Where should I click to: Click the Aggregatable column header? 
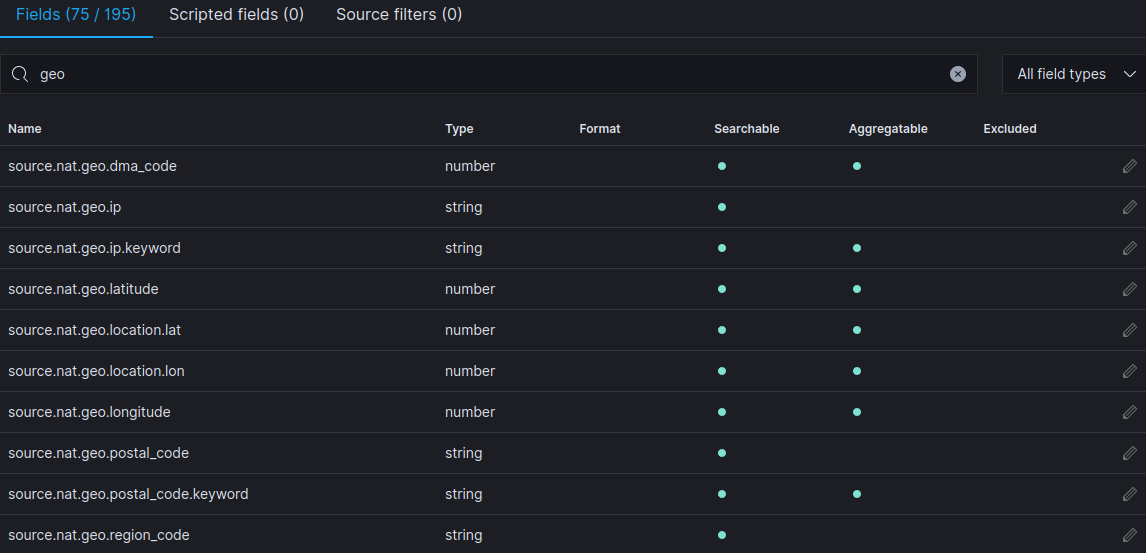point(888,129)
